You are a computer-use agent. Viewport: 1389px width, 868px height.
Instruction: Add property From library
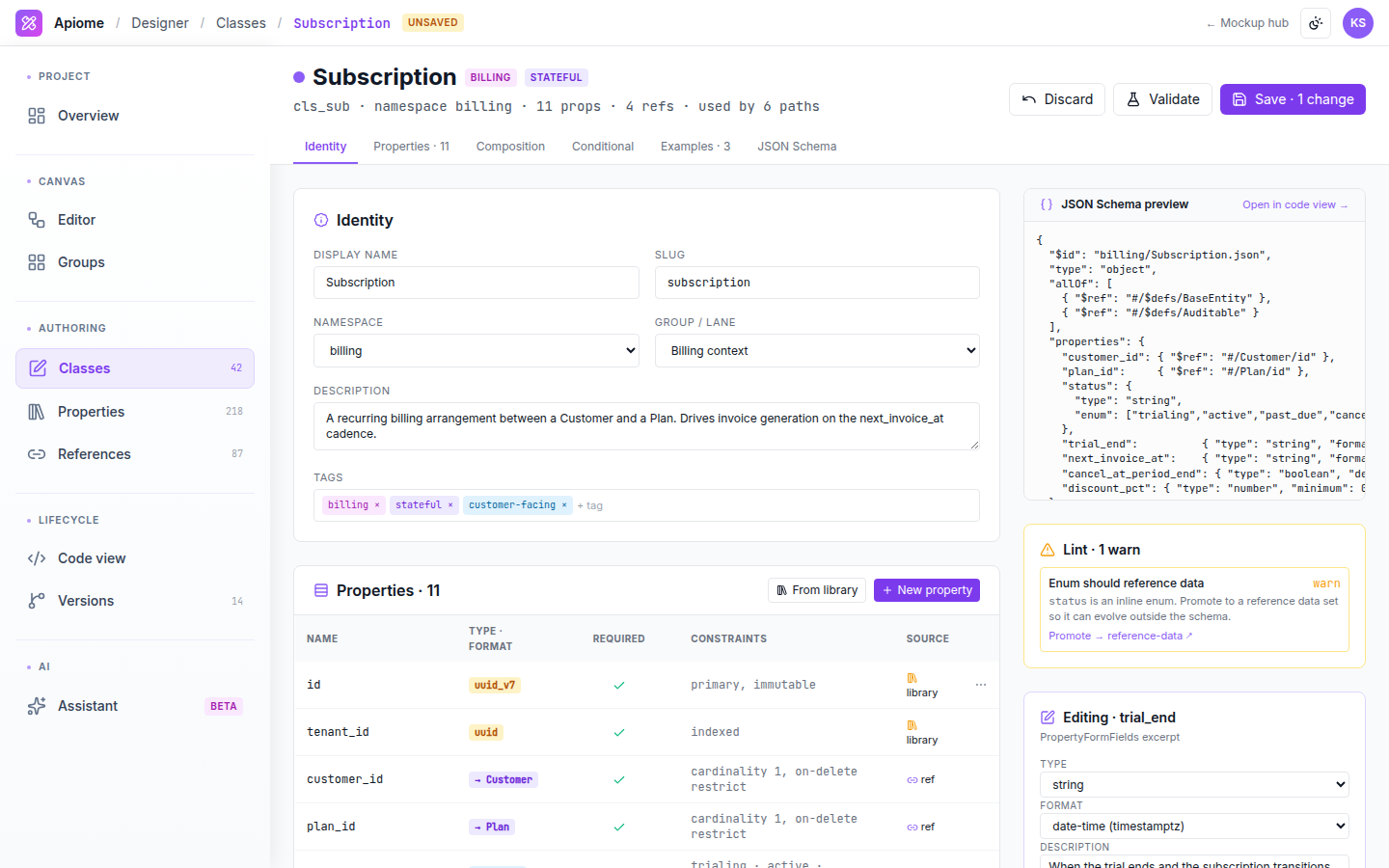tap(817, 590)
